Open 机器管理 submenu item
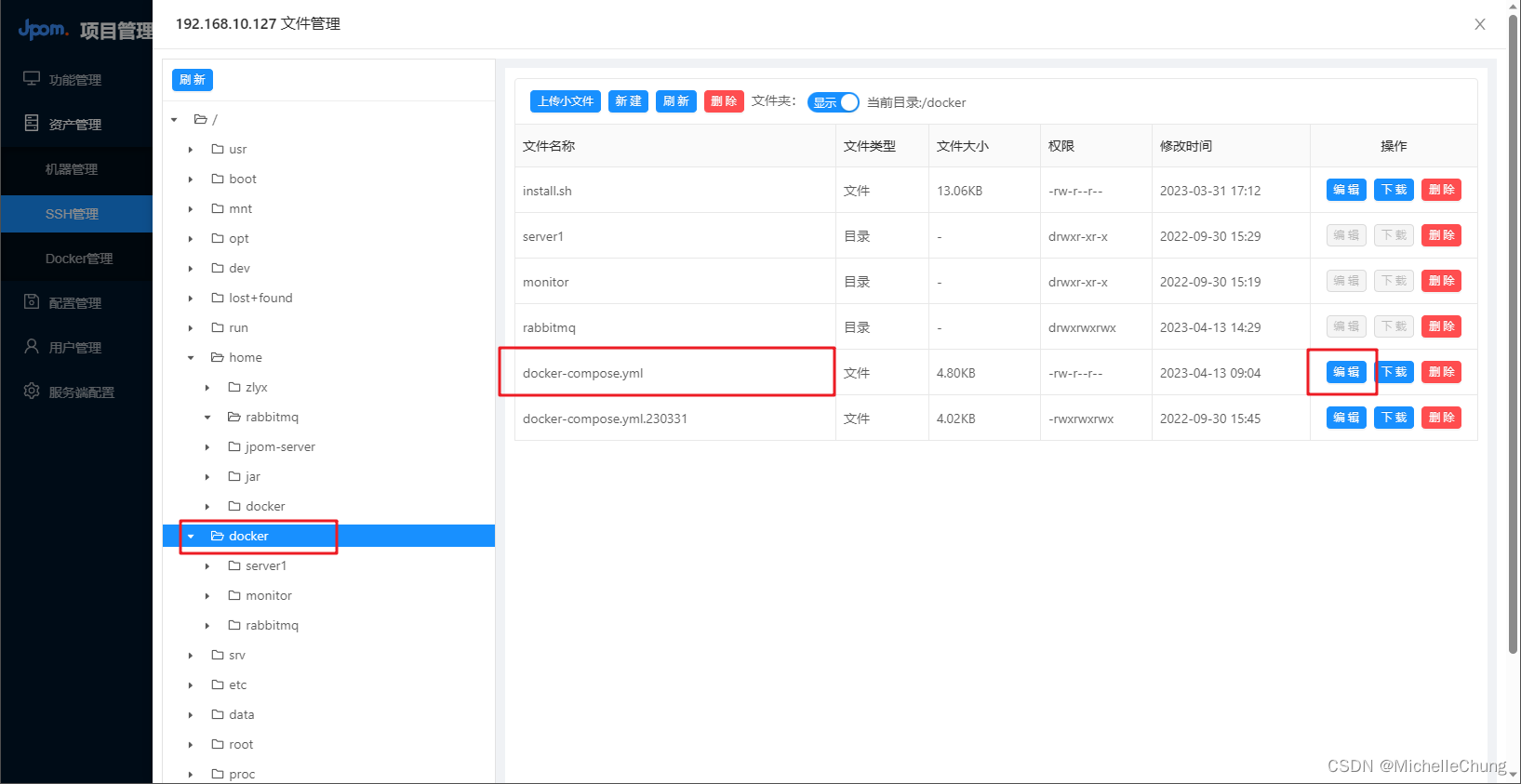Screen dimensions: 1521x784 [76, 169]
